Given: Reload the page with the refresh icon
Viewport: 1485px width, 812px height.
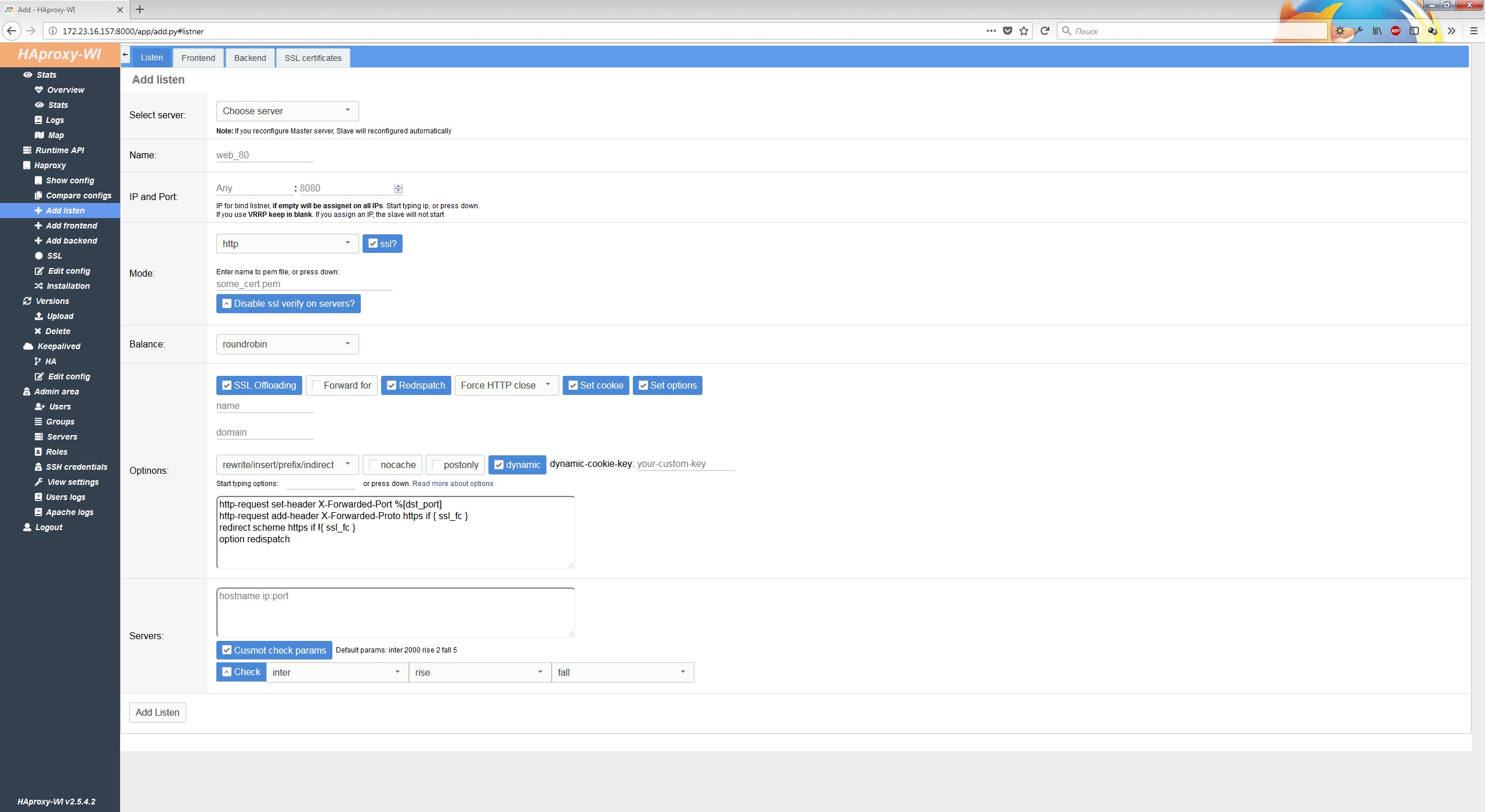Looking at the screenshot, I should coord(1045,31).
